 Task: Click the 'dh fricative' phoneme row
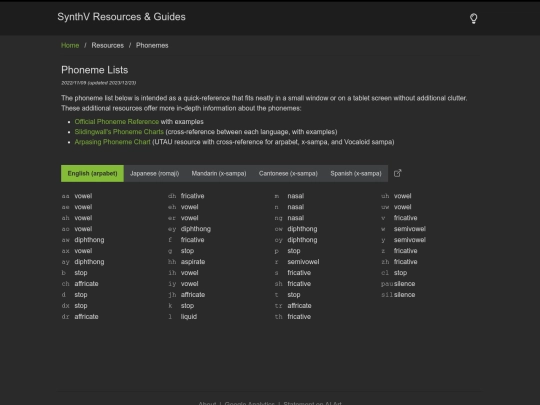186,196
